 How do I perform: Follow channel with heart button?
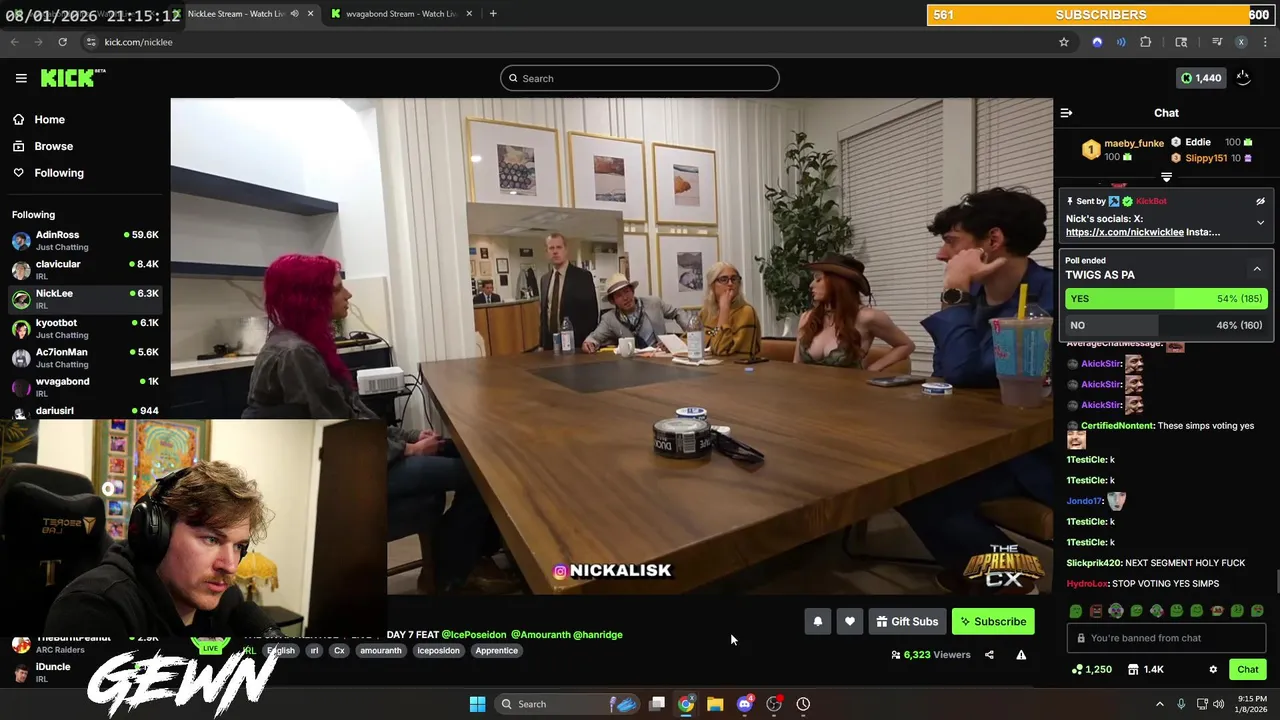[850, 622]
